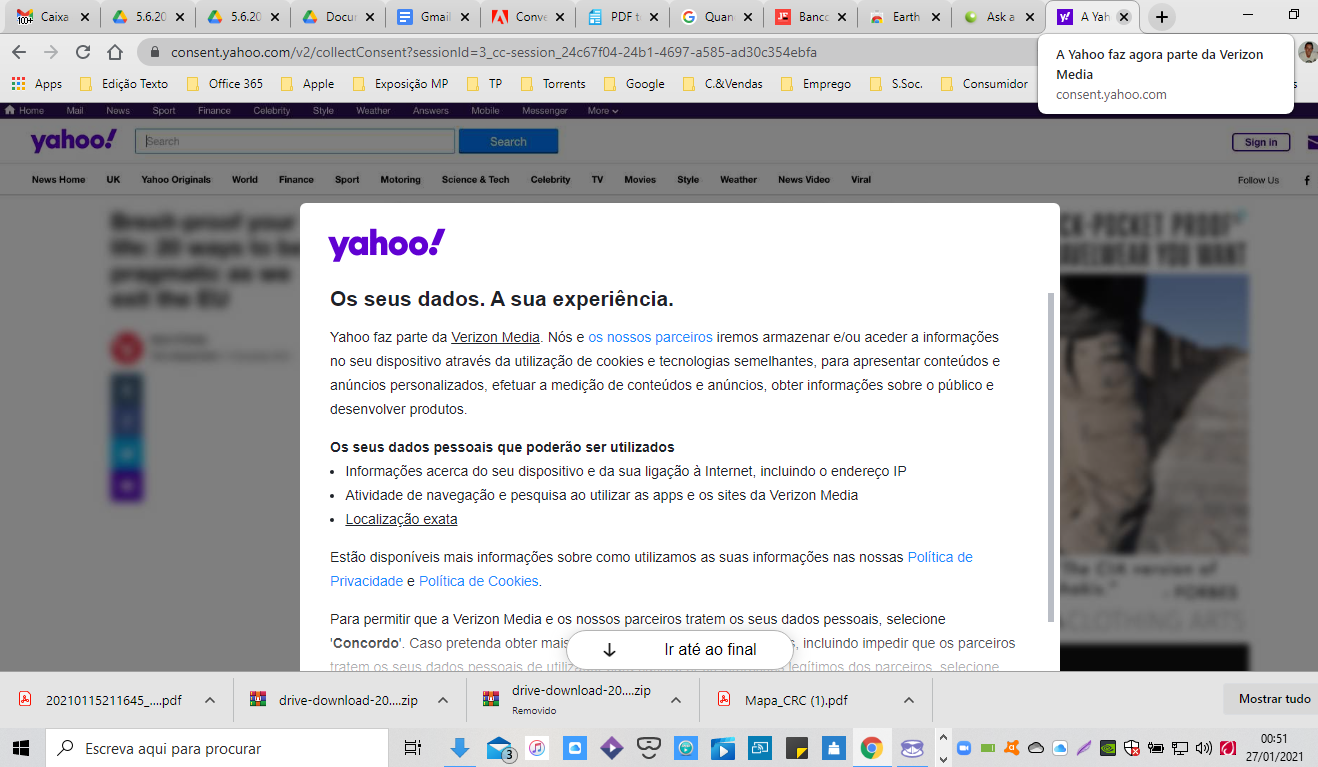Image resolution: width=1318 pixels, height=767 pixels.
Task: Click the consent dialog vertical scrollbar
Action: click(1050, 456)
